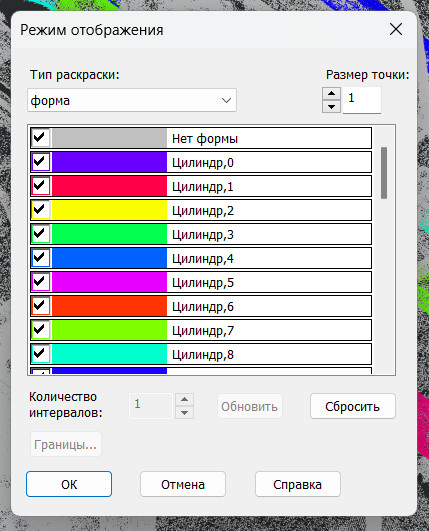
Task: Select the Цилиндр,7 list entry label
Action: [x=203, y=331]
